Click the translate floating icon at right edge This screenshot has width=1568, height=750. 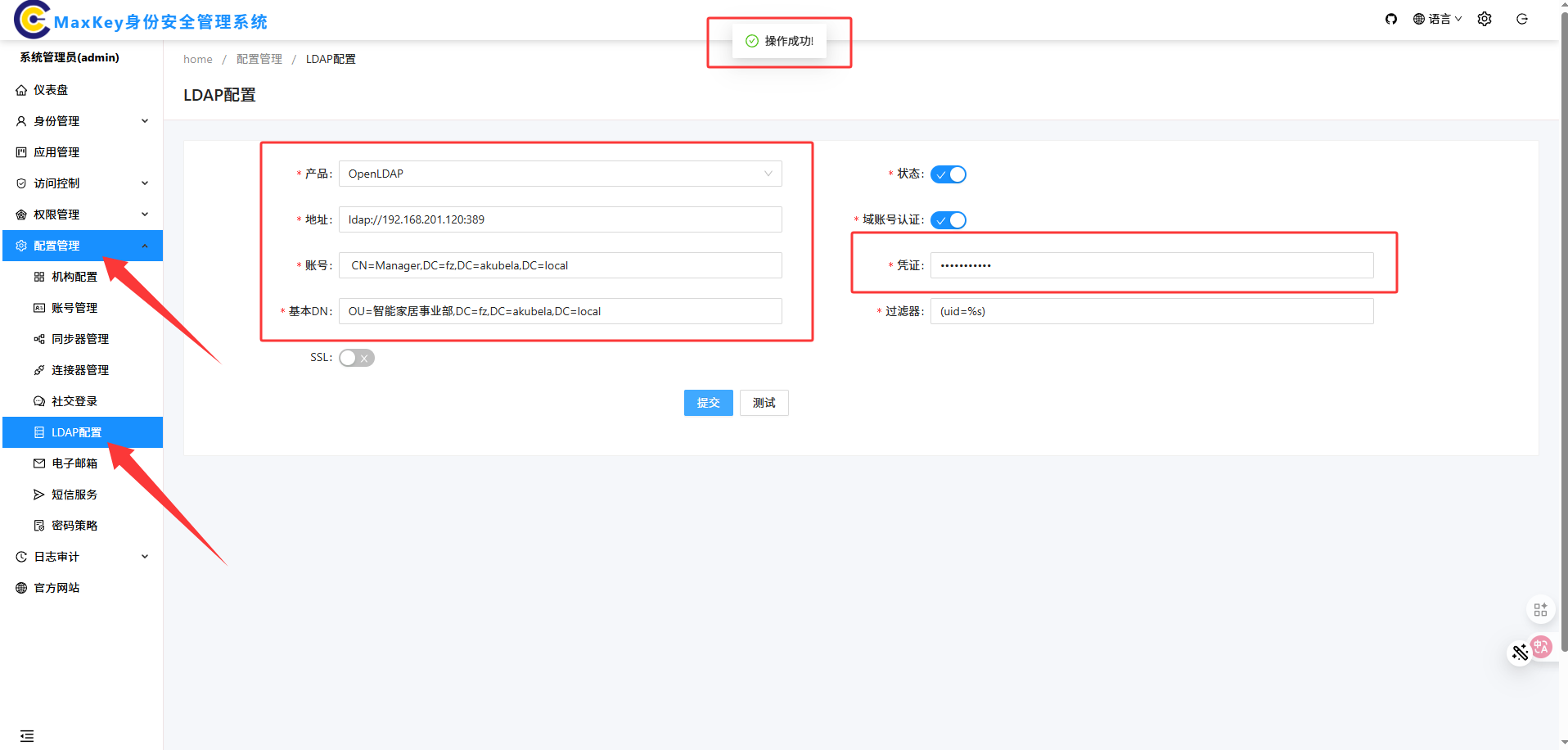(x=1541, y=647)
